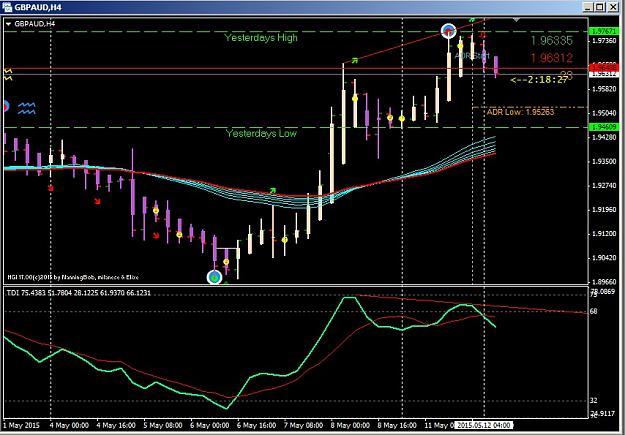The width and height of the screenshot is (625, 435).
Task: Click the green 1.94609 price tag
Action: (604, 127)
